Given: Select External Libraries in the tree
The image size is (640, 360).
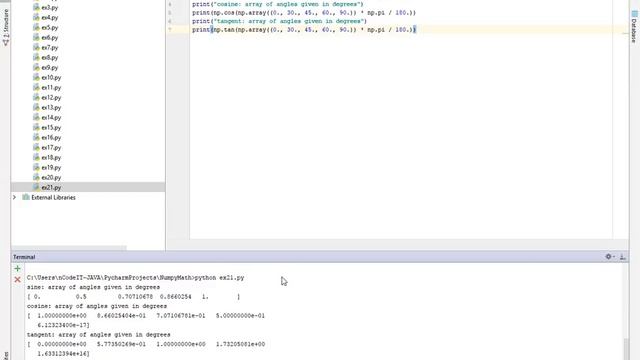Looking at the screenshot, I should pyautogui.click(x=53, y=198).
